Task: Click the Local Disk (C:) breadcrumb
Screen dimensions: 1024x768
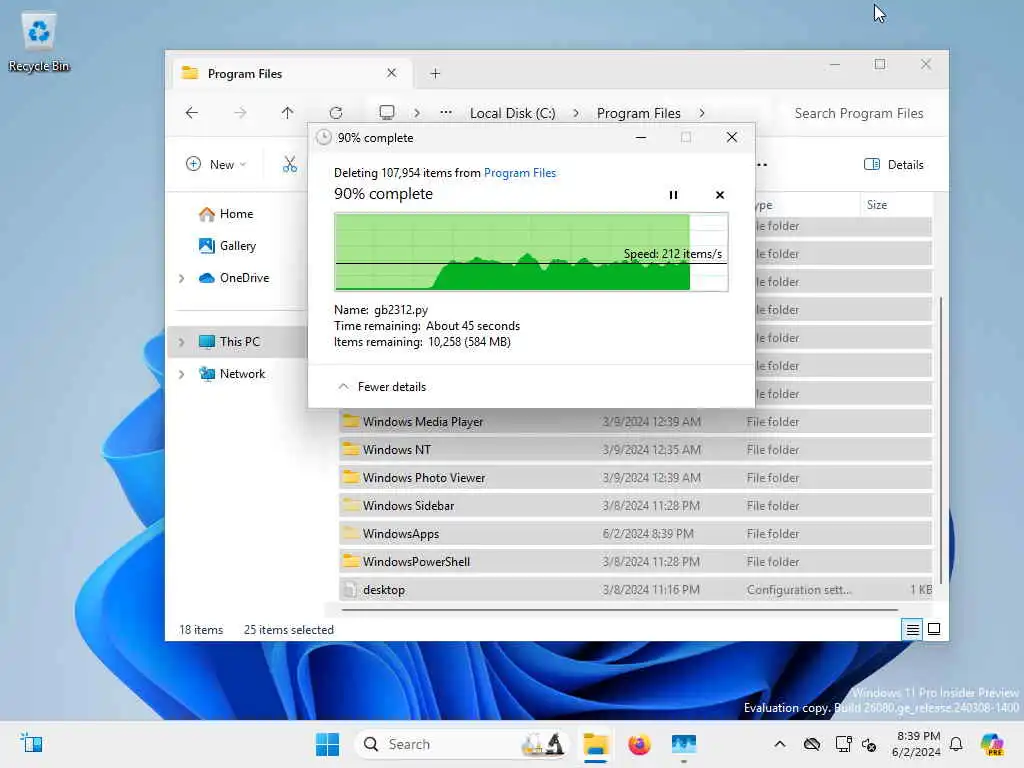Action: coord(513,113)
